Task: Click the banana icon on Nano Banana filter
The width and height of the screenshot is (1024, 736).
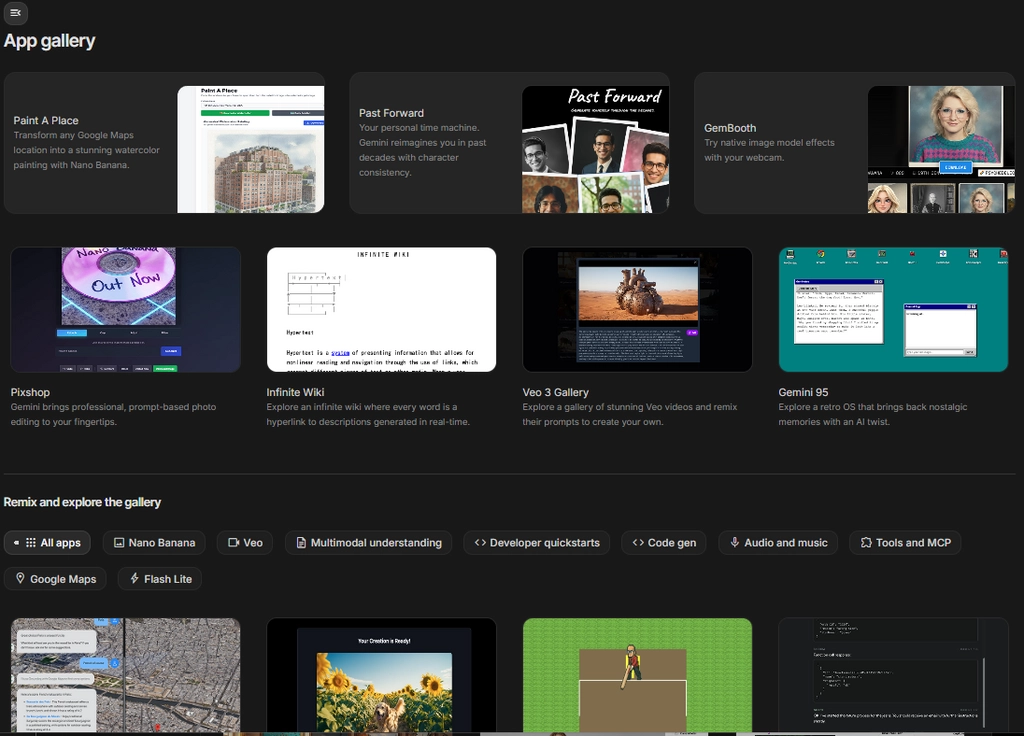Action: pyautogui.click(x=121, y=542)
